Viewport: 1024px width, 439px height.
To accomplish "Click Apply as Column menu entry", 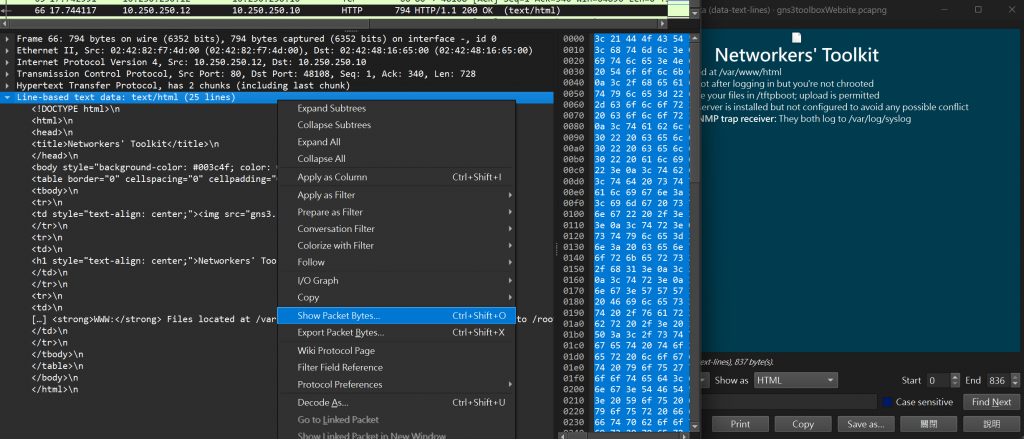I will [x=396, y=177].
